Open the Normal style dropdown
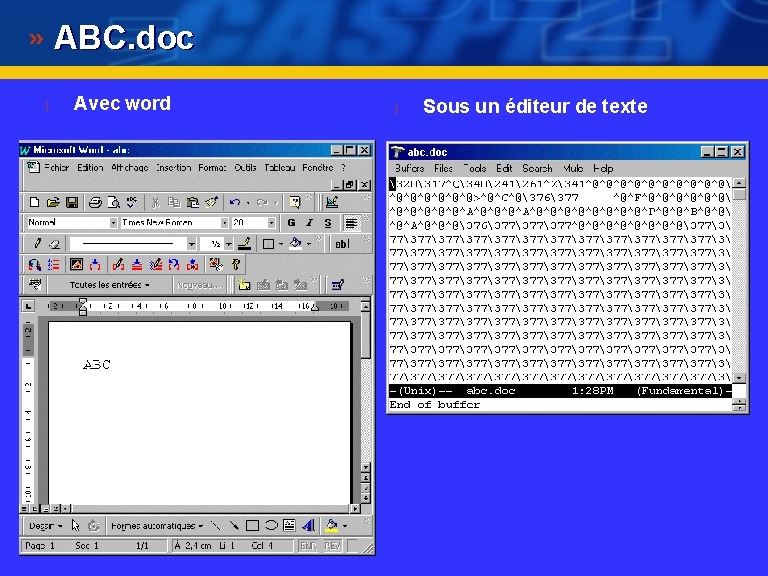This screenshot has height=576, width=768. (x=113, y=223)
